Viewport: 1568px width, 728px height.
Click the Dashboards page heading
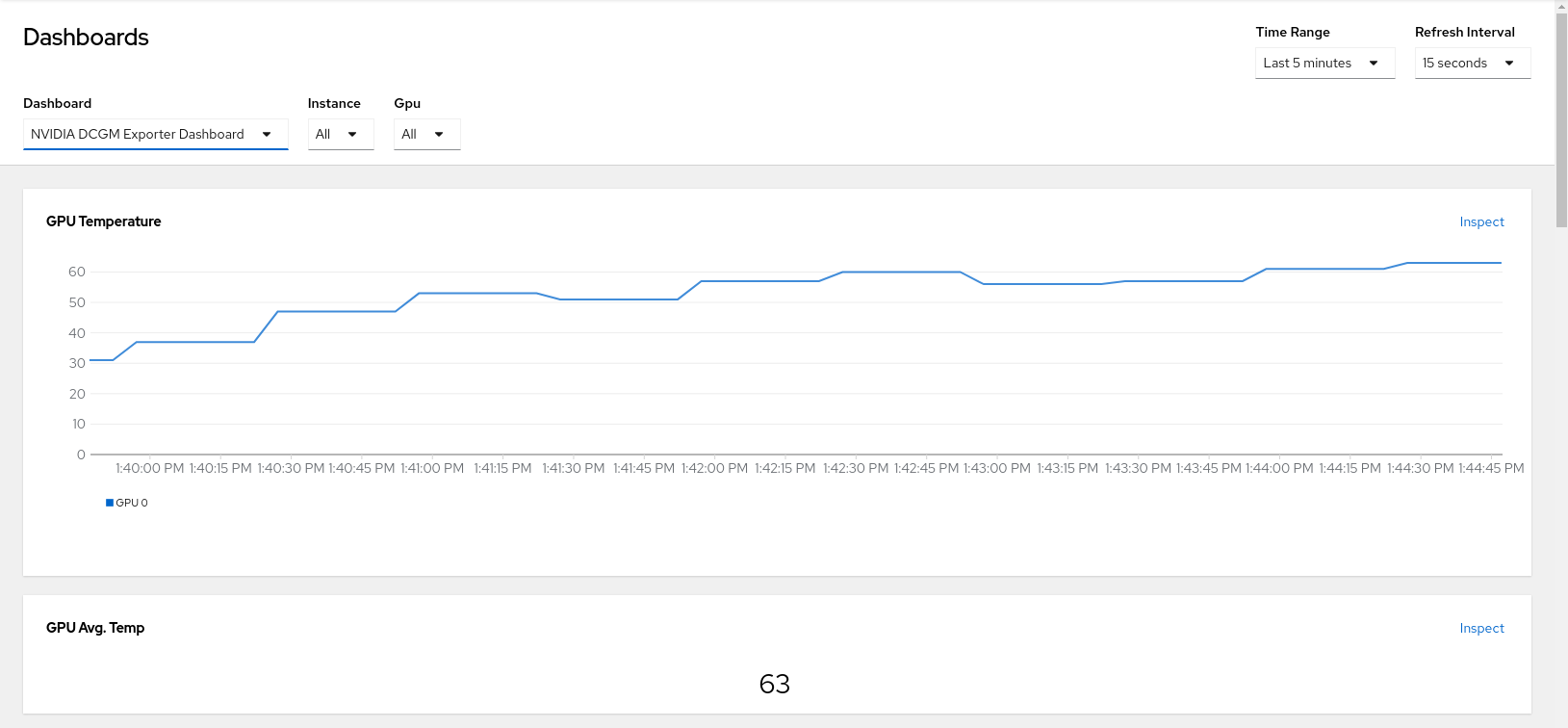click(86, 37)
